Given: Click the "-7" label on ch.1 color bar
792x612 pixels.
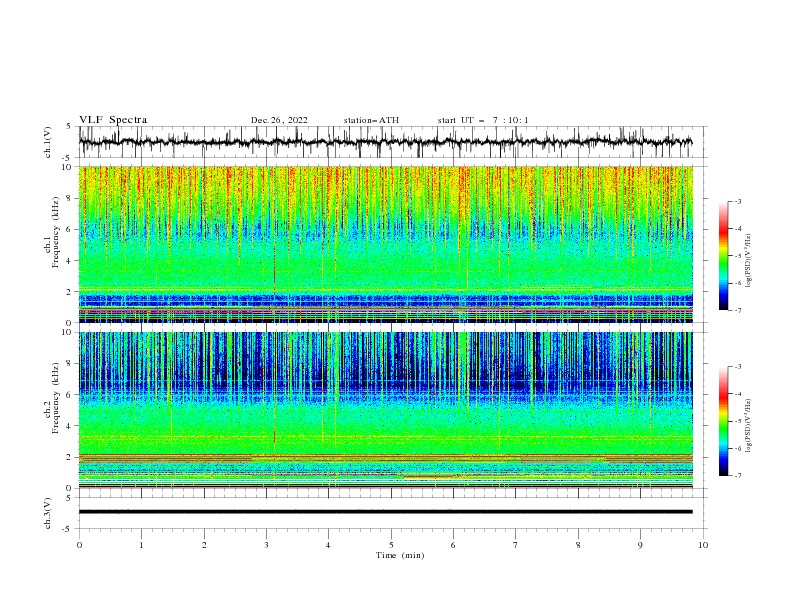Looking at the screenshot, I should tap(738, 310).
